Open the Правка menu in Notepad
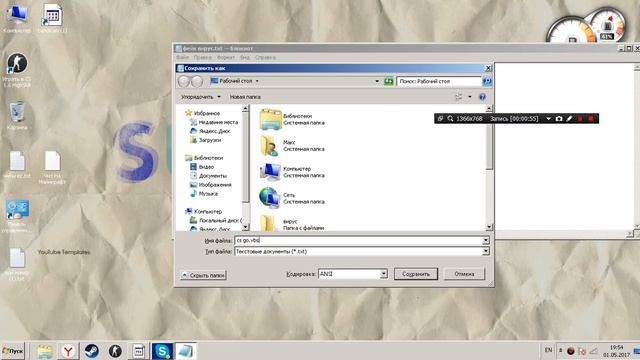 [x=202, y=58]
